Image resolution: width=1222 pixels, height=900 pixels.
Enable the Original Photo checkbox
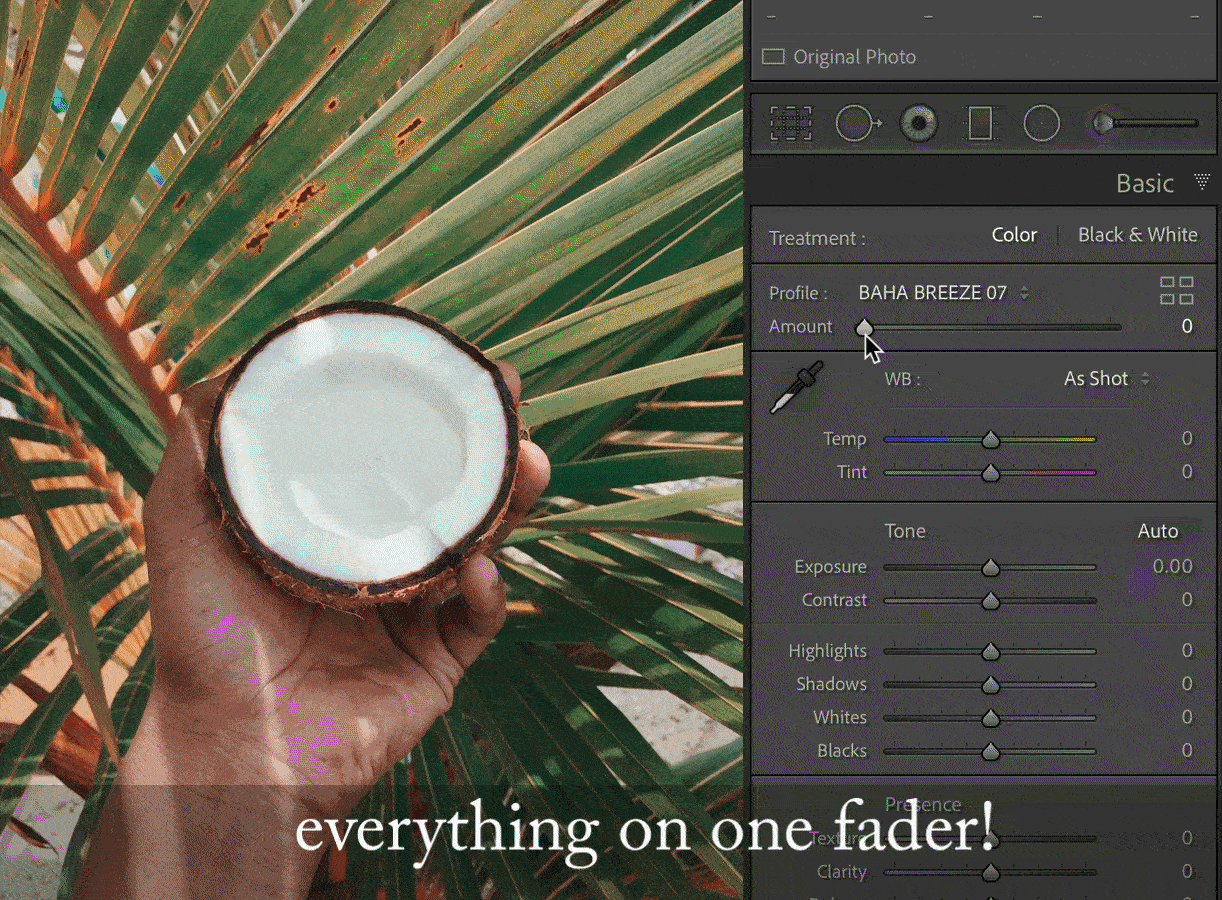coord(773,57)
